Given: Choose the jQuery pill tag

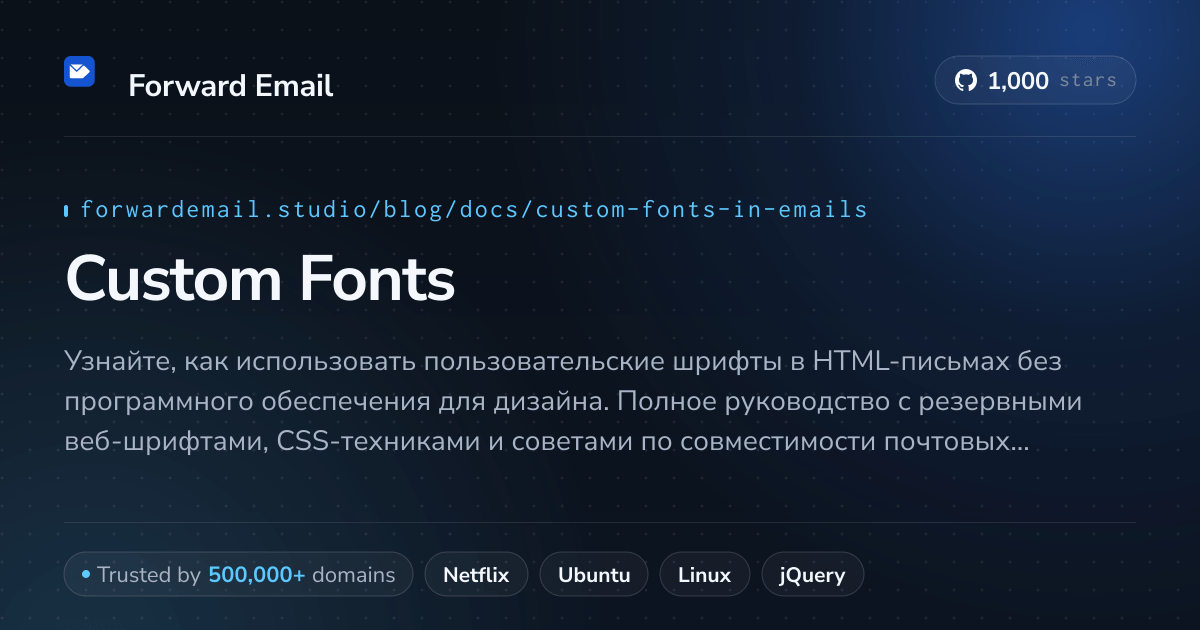Looking at the screenshot, I should coord(812,575).
